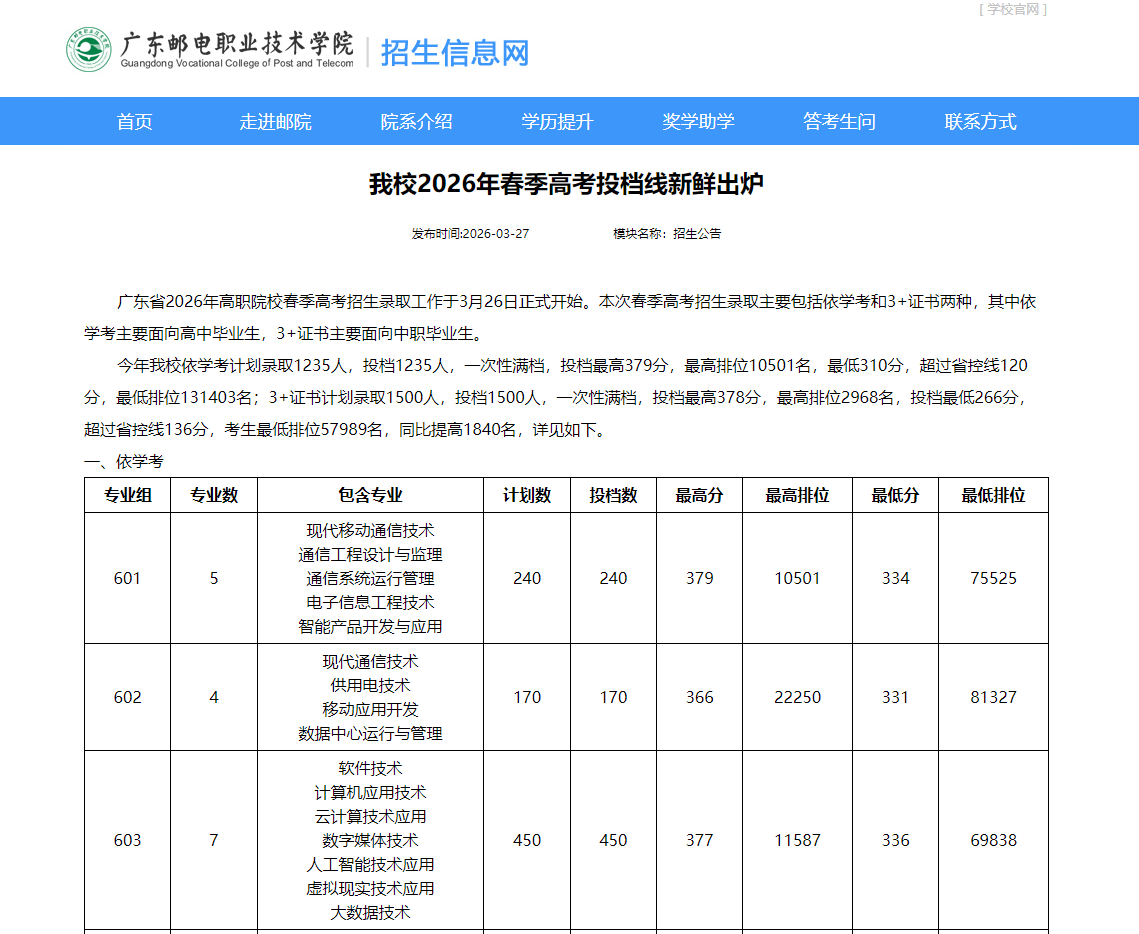Select the 发布时间:2026-03-27 text
Viewport: 1139px width, 934px height.
(470, 233)
